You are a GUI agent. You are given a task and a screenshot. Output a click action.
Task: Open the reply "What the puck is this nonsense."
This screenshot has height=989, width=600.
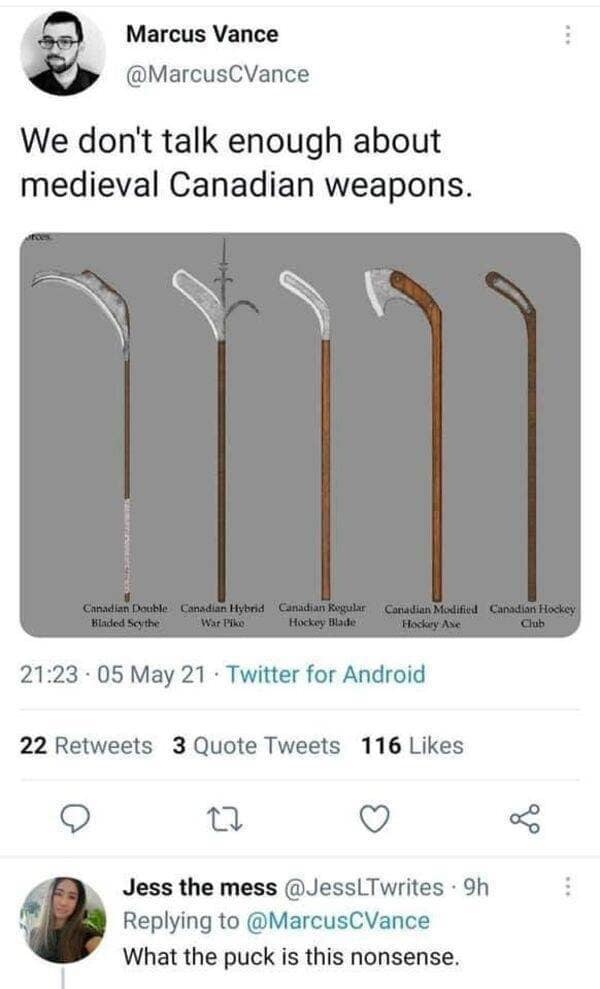[x=290, y=956]
